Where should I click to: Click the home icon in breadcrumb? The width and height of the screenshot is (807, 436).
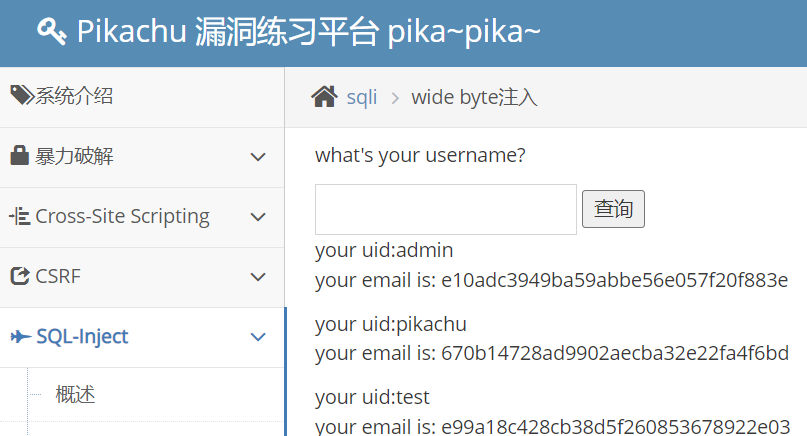[324, 97]
